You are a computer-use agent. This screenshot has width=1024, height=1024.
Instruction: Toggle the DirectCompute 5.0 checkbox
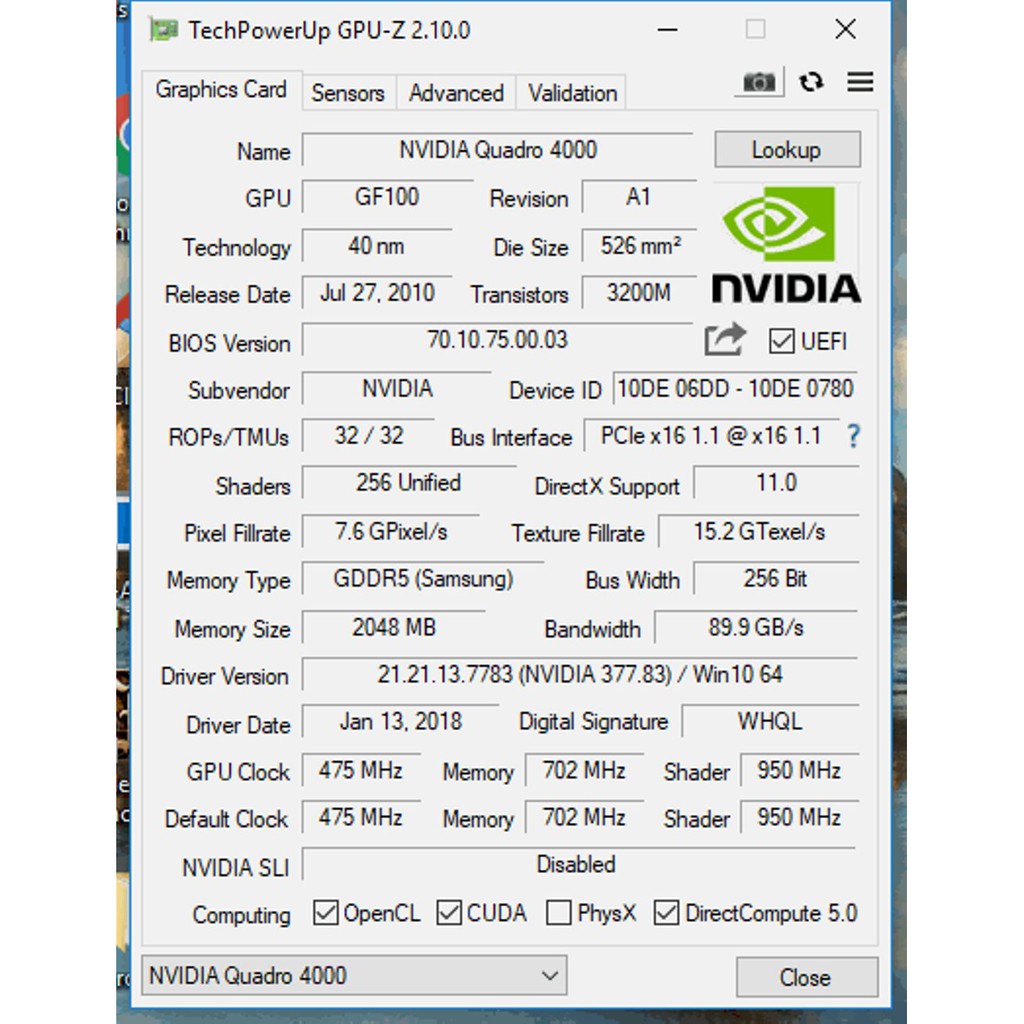[x=666, y=912]
